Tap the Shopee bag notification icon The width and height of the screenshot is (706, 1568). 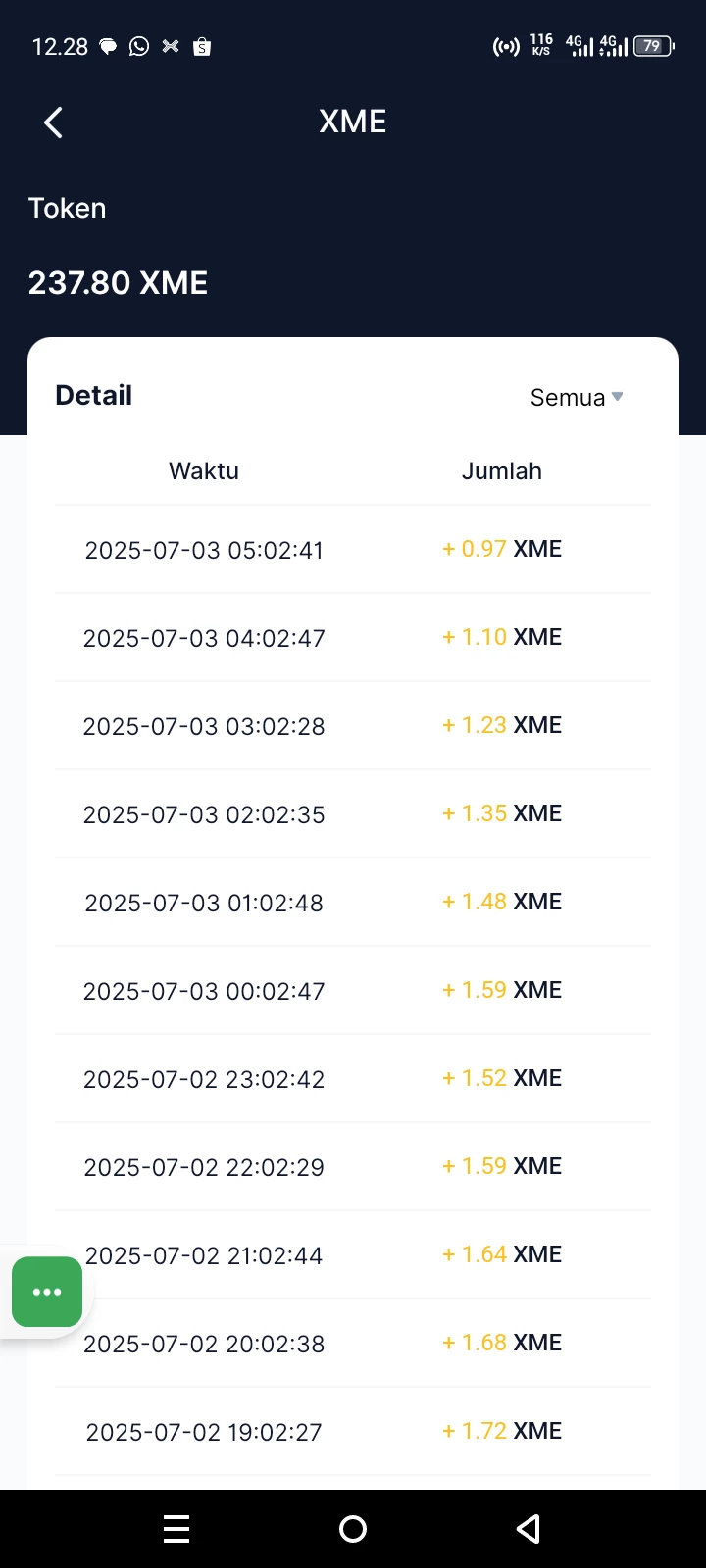[x=202, y=46]
